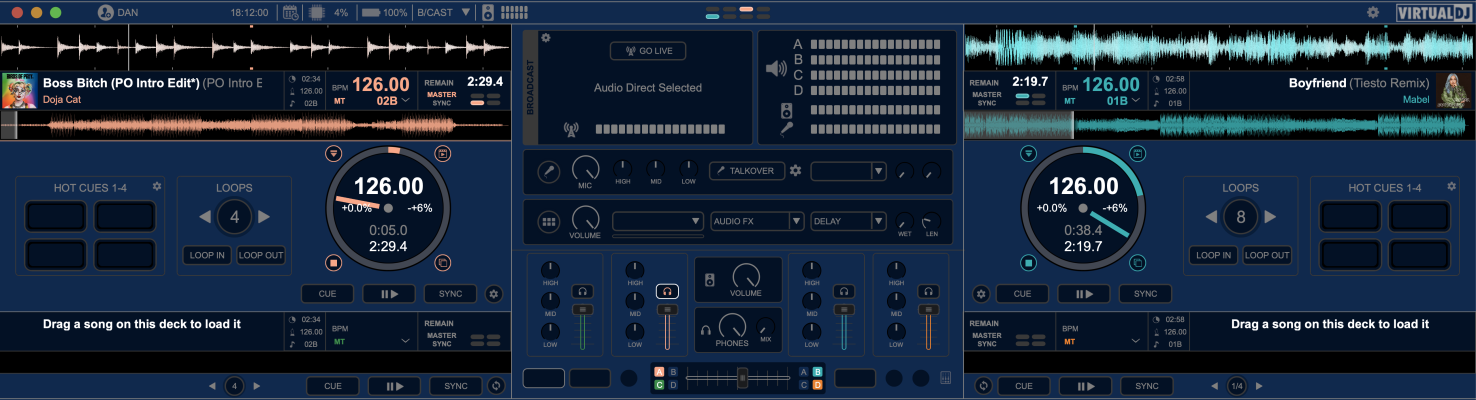
Task: Click CUE on the left main deck
Action: (327, 294)
